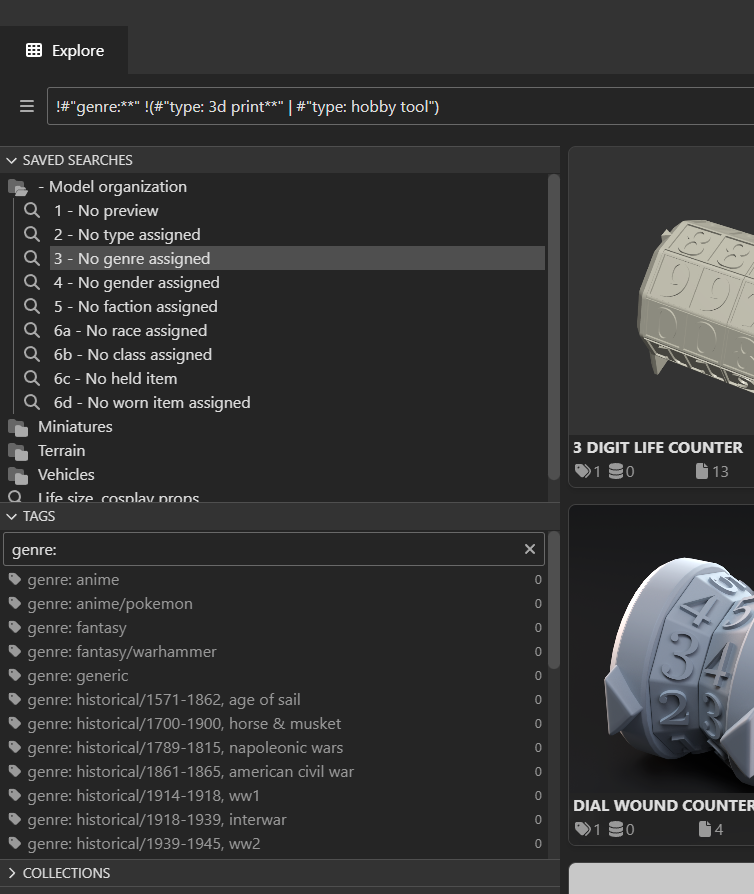Image resolution: width=754 pixels, height=894 pixels.
Task: Click the Miniatures folder icon
Action: 18,427
